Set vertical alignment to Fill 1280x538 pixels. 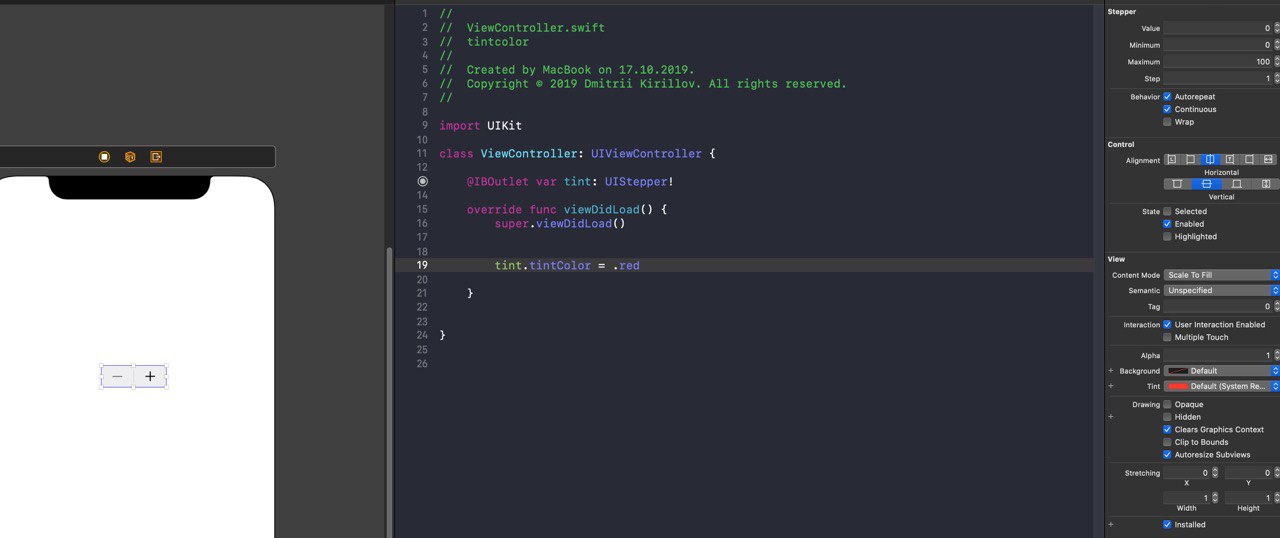coord(1265,184)
